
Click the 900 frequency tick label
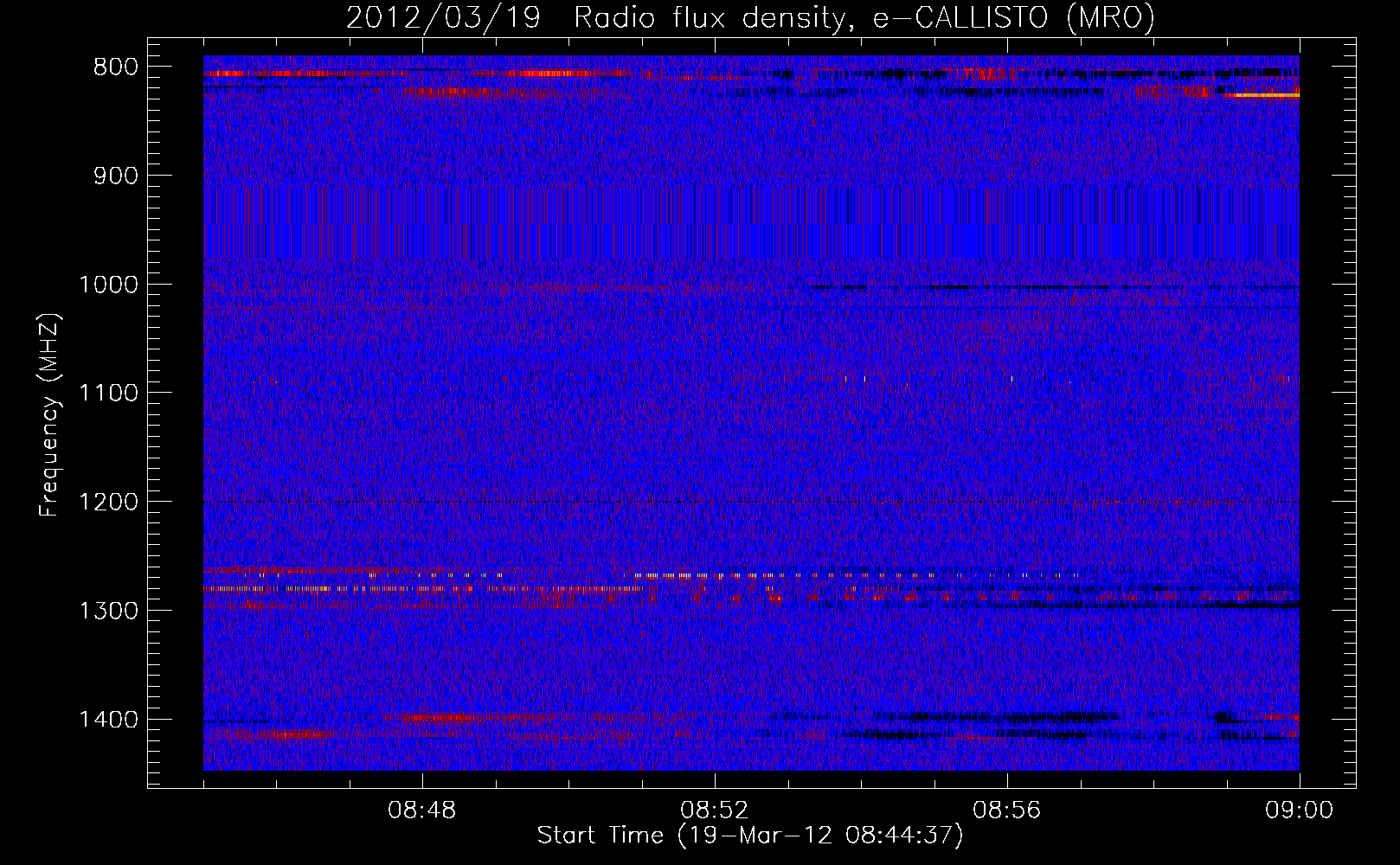(116, 176)
